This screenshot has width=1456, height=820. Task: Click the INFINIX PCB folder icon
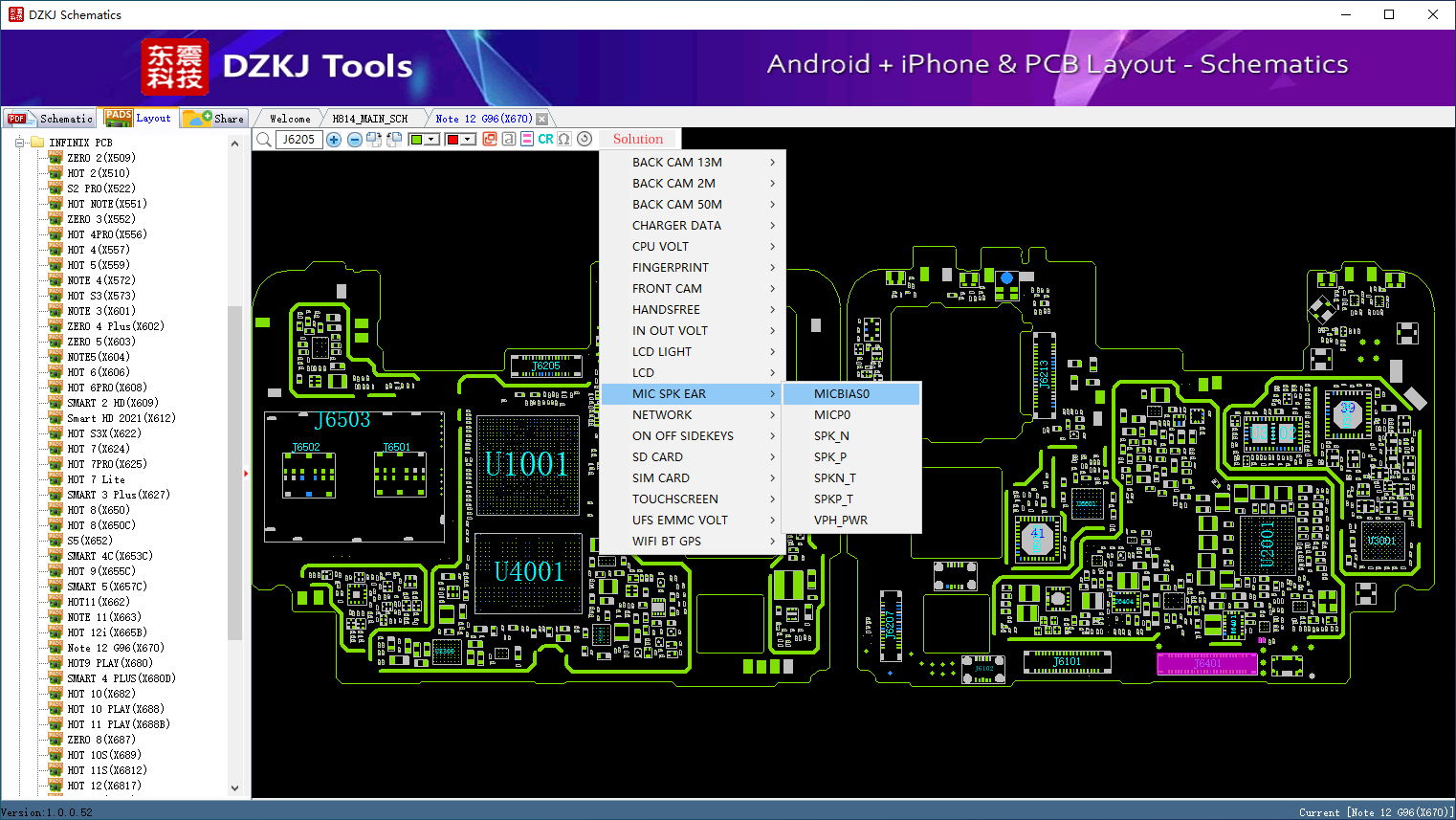point(37,143)
